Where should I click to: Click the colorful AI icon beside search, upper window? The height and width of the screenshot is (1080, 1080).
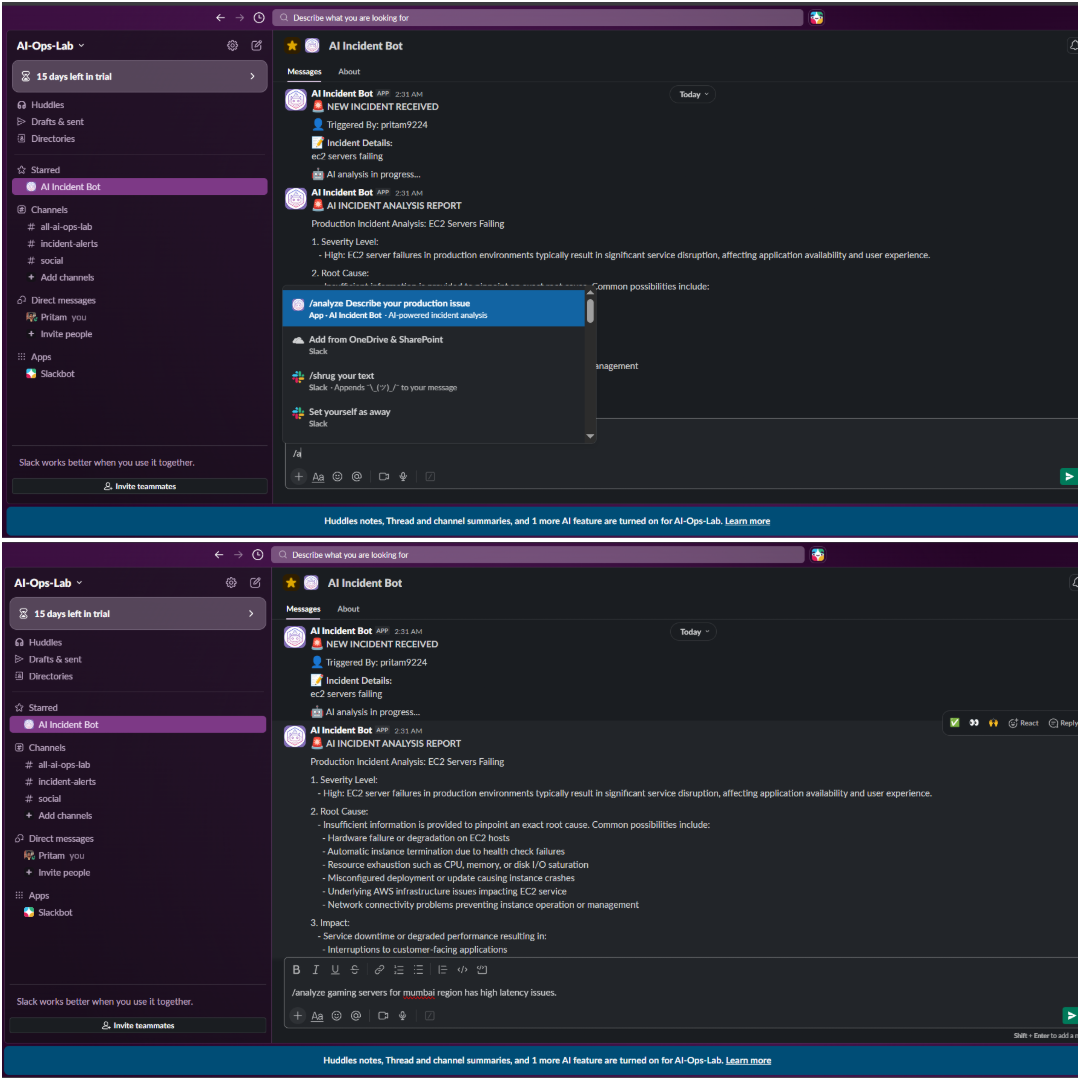point(816,18)
